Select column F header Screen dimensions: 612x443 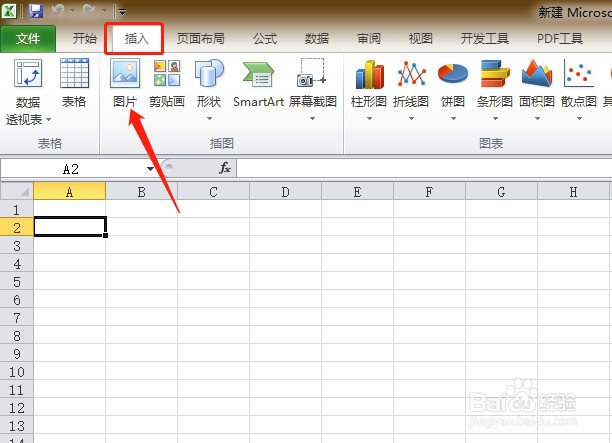[x=429, y=191]
